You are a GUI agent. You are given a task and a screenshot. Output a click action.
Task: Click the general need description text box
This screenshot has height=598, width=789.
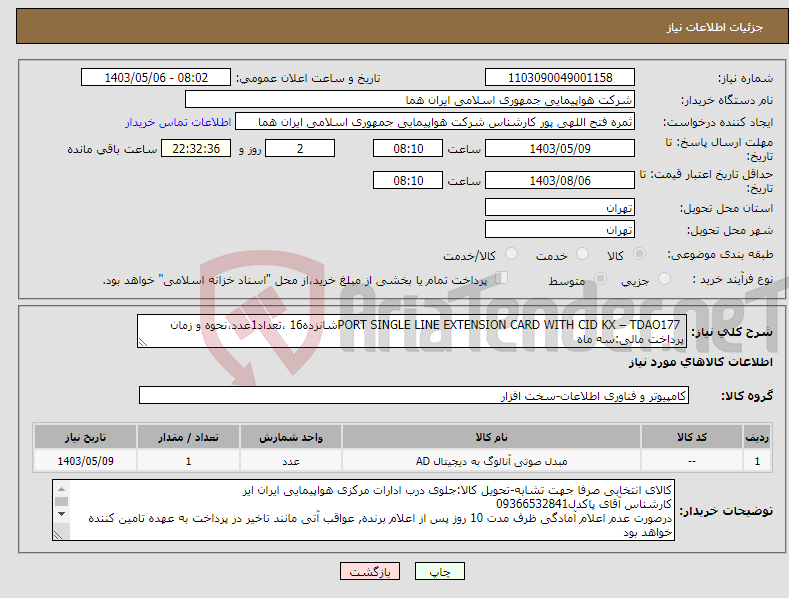(412, 331)
